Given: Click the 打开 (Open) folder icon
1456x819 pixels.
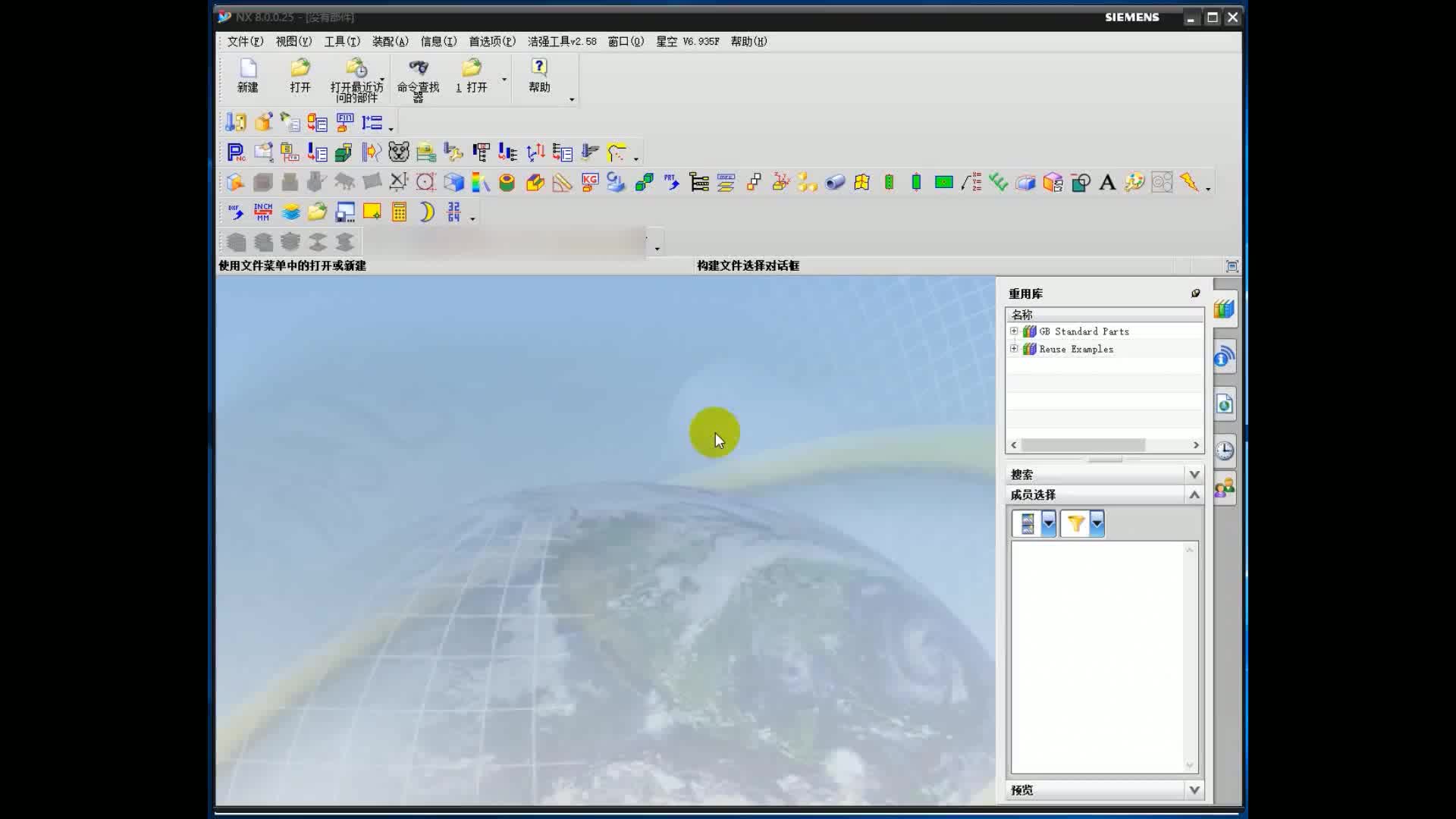Looking at the screenshot, I should pyautogui.click(x=300, y=76).
